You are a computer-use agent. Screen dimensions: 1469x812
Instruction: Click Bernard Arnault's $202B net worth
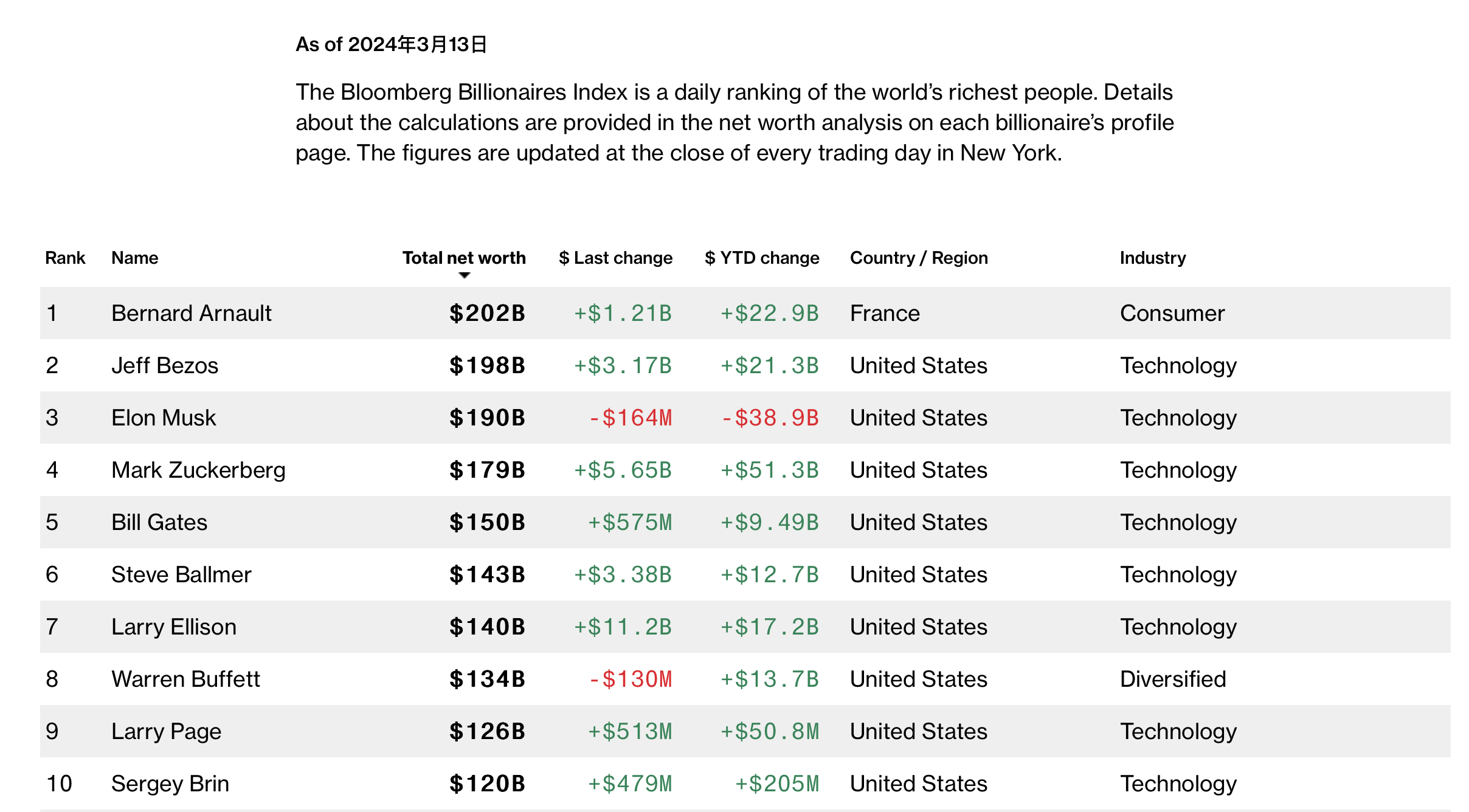point(487,313)
